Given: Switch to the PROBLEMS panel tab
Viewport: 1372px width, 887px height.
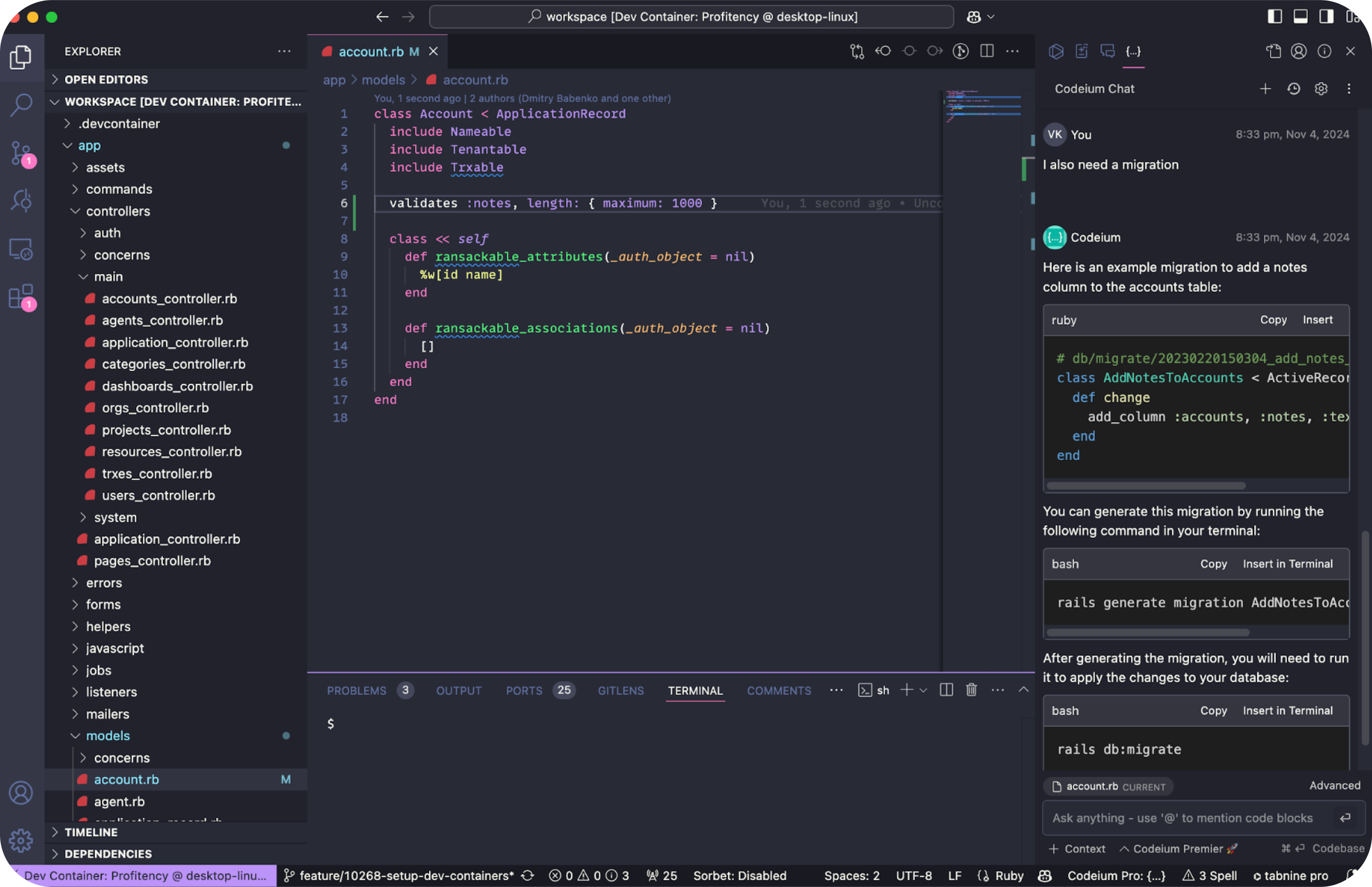Looking at the screenshot, I should tap(356, 691).
